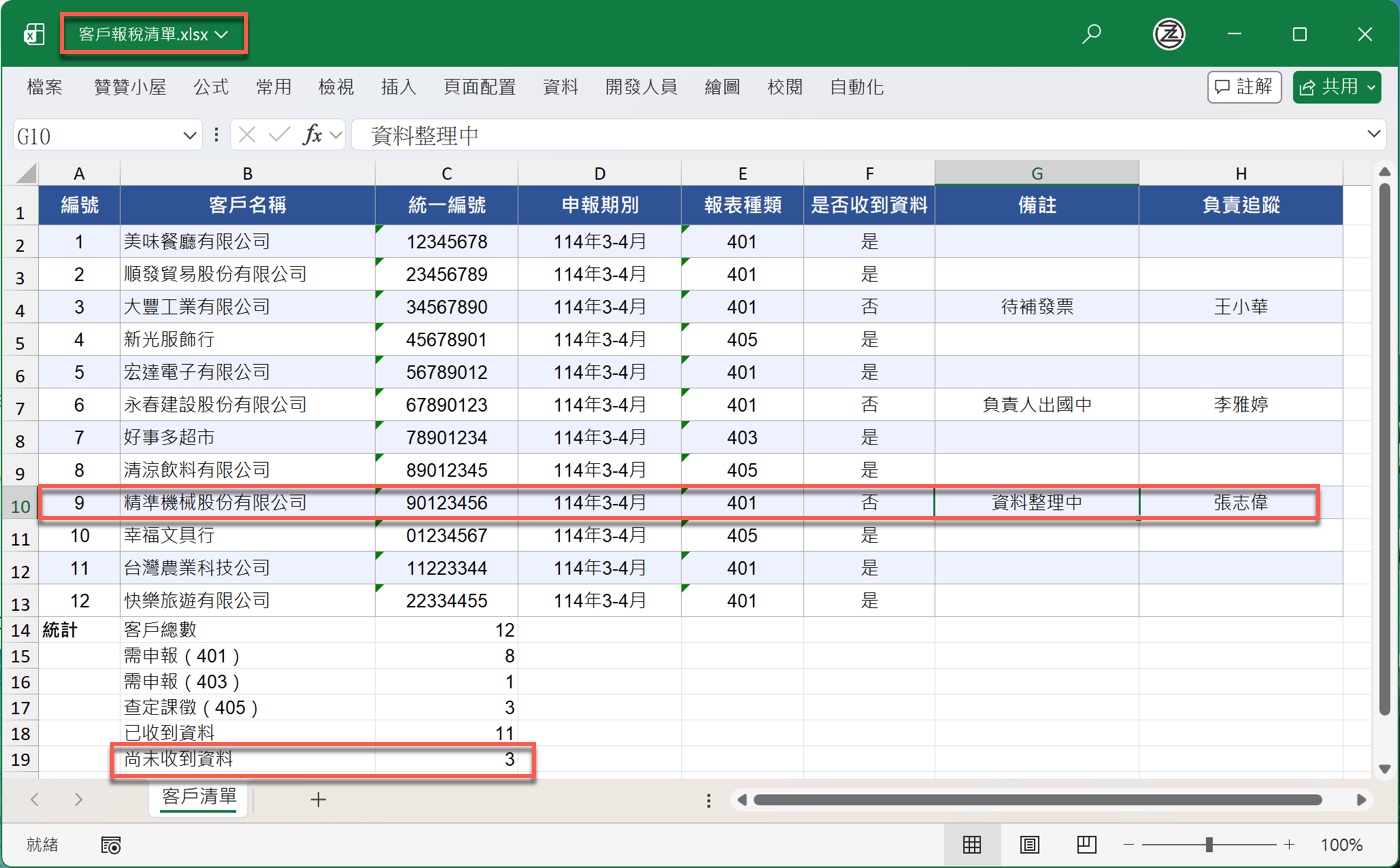This screenshot has height=868, width=1400.
Task: Select header cell 是否收到資料
Action: 869,206
